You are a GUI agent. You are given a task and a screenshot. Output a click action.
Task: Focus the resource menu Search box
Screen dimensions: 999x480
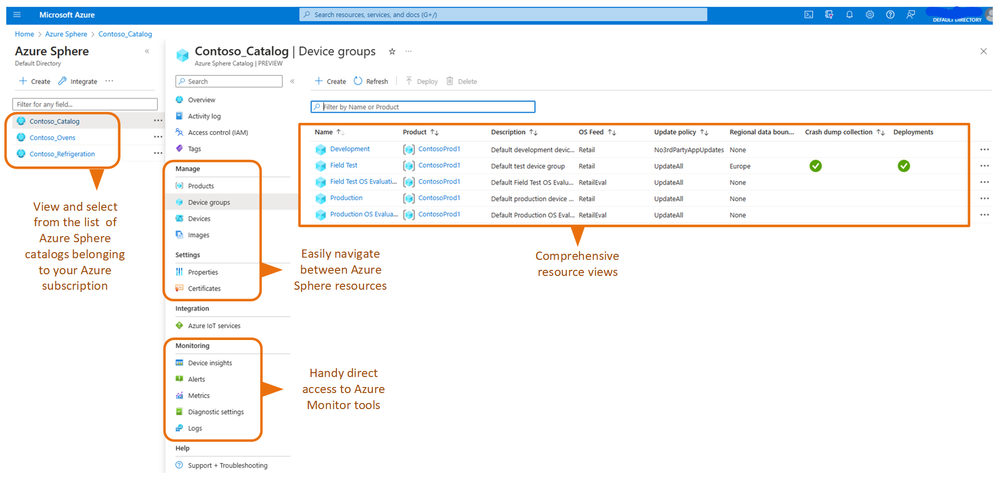pos(229,82)
